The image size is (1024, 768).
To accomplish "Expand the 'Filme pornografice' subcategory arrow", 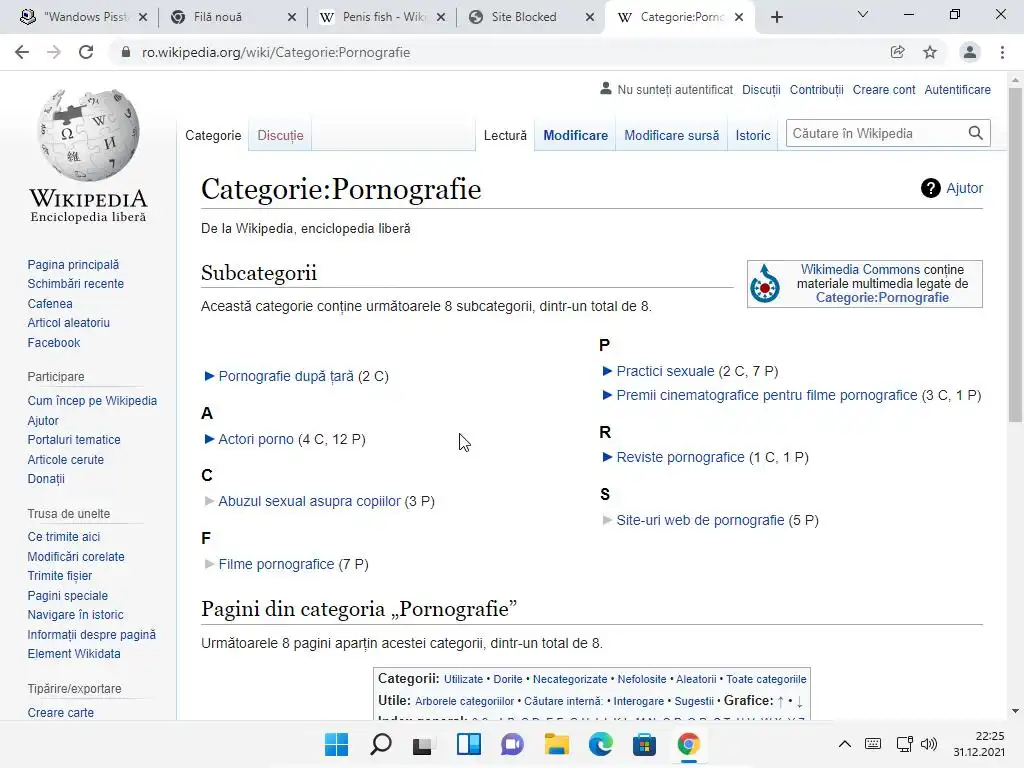I will point(210,564).
